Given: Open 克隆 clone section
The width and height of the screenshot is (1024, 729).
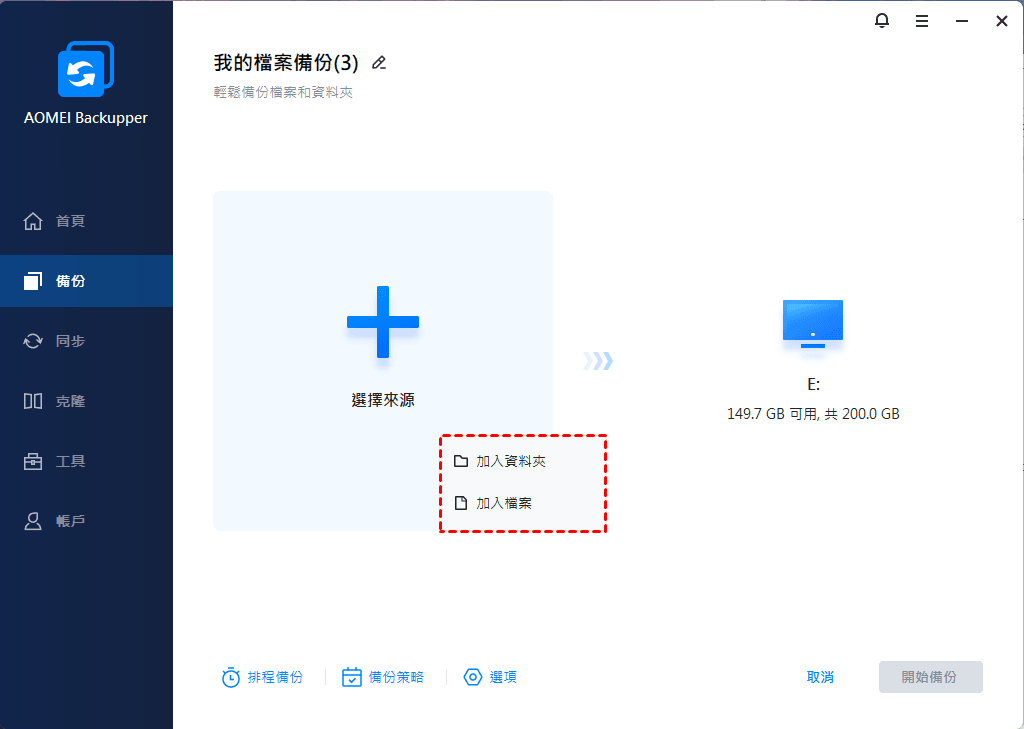Looking at the screenshot, I should point(86,401).
